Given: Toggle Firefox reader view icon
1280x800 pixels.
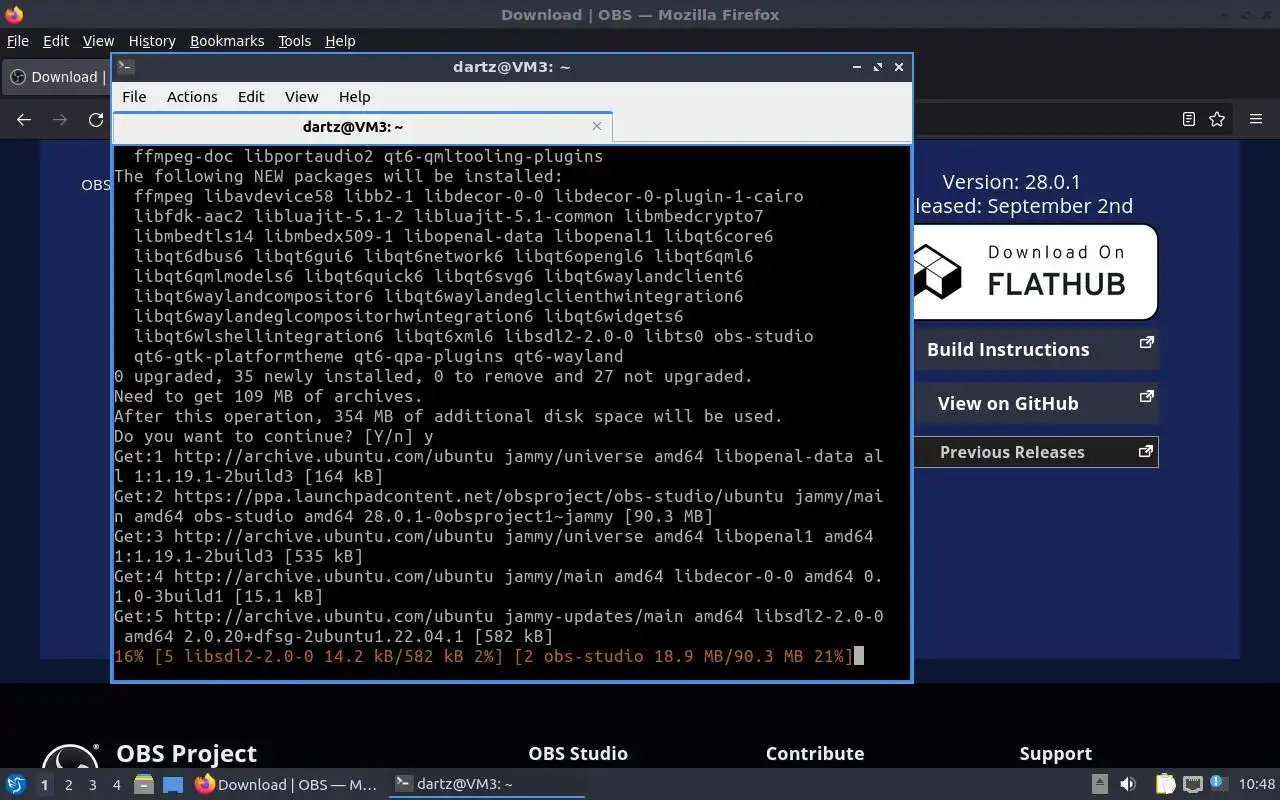Looking at the screenshot, I should click(1189, 119).
